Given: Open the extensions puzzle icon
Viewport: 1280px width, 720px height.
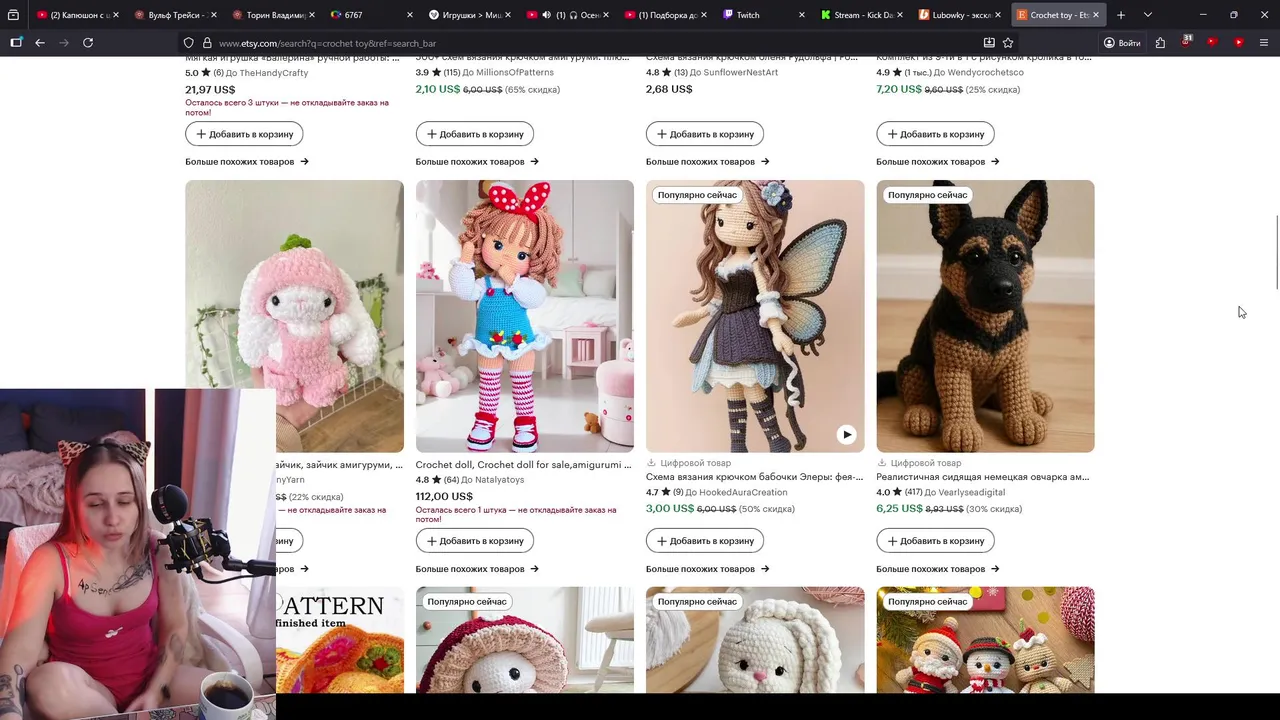Looking at the screenshot, I should 1160,43.
